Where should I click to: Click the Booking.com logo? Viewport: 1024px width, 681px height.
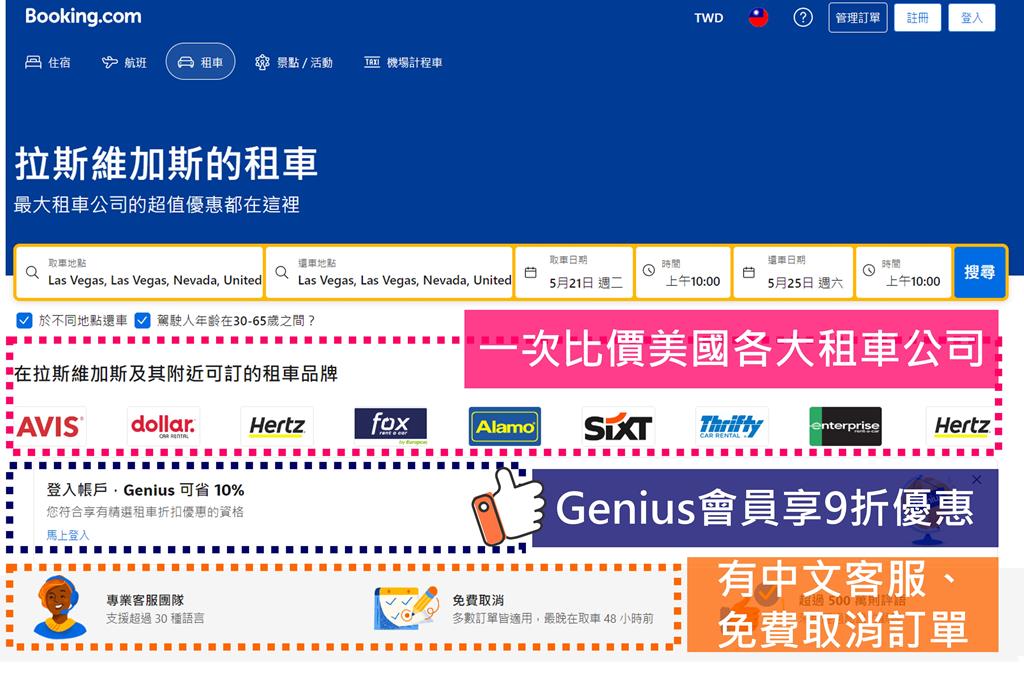tap(83, 16)
